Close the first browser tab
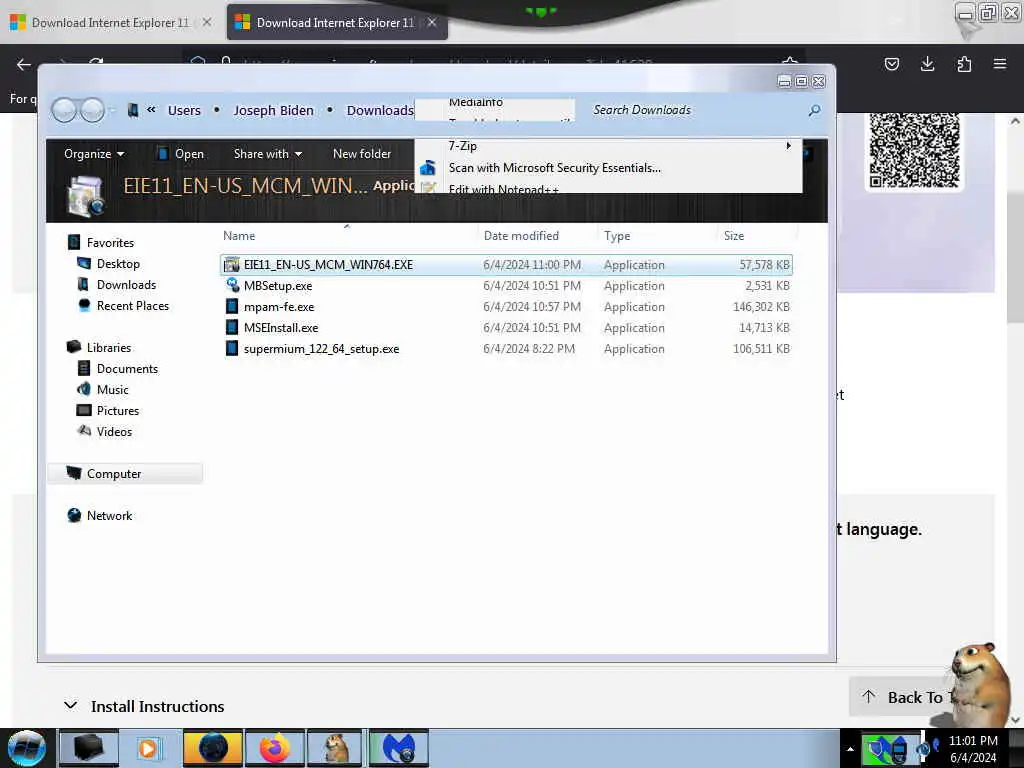 (206, 22)
